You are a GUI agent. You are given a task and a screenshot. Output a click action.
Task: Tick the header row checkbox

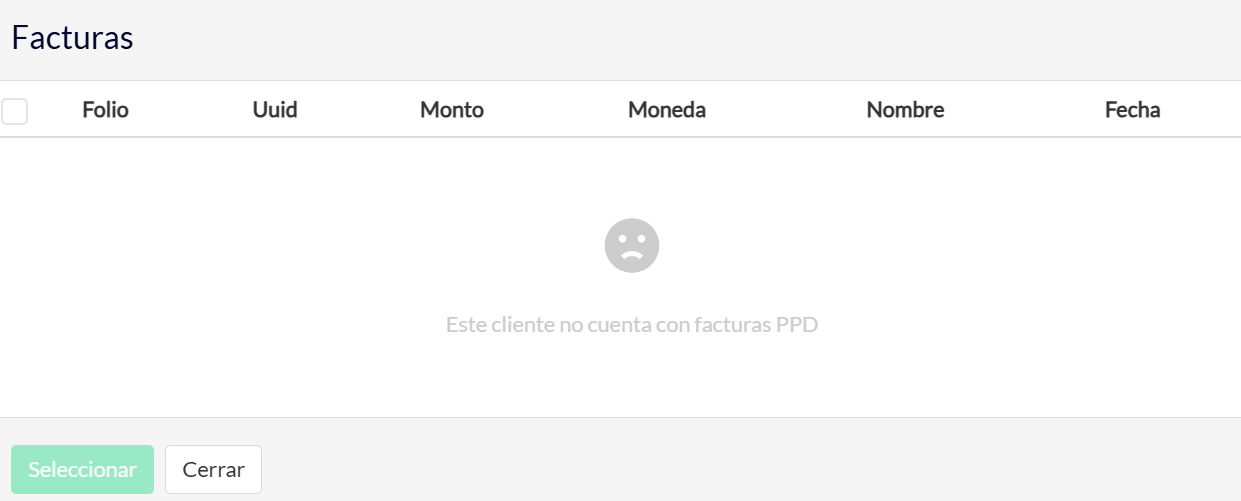[x=14, y=111]
